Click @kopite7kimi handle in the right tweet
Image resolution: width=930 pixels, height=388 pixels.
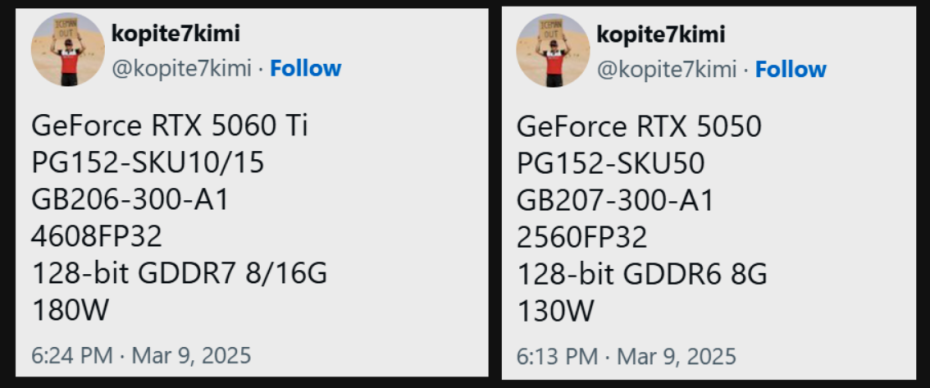pyautogui.click(x=667, y=69)
